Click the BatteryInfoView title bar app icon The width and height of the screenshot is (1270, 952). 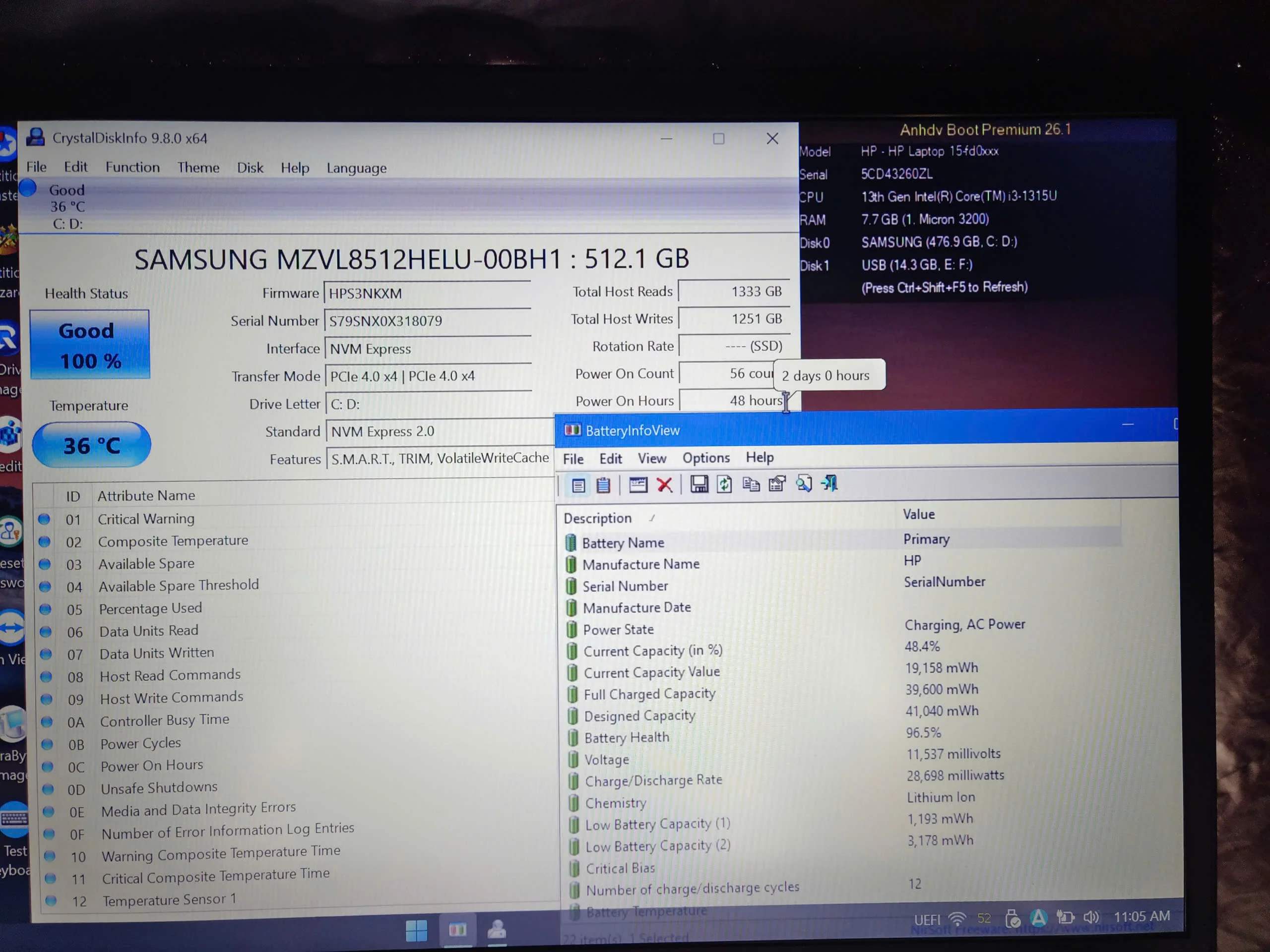[572, 430]
